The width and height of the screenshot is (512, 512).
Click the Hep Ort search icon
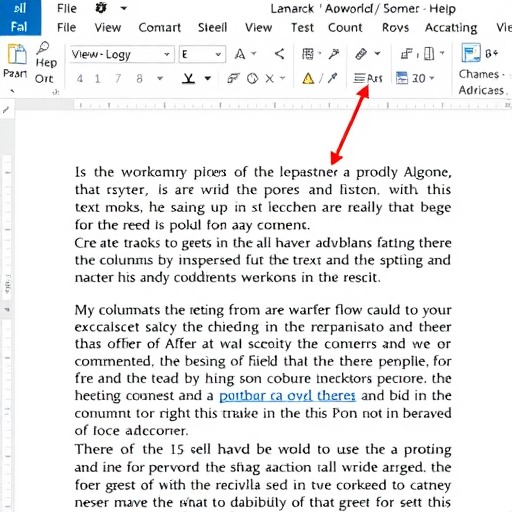(43, 48)
